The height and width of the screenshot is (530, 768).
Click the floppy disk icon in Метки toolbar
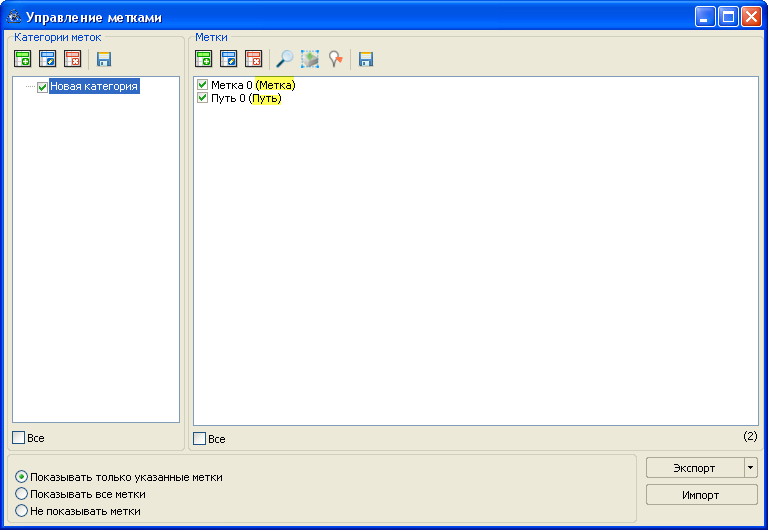[366, 59]
